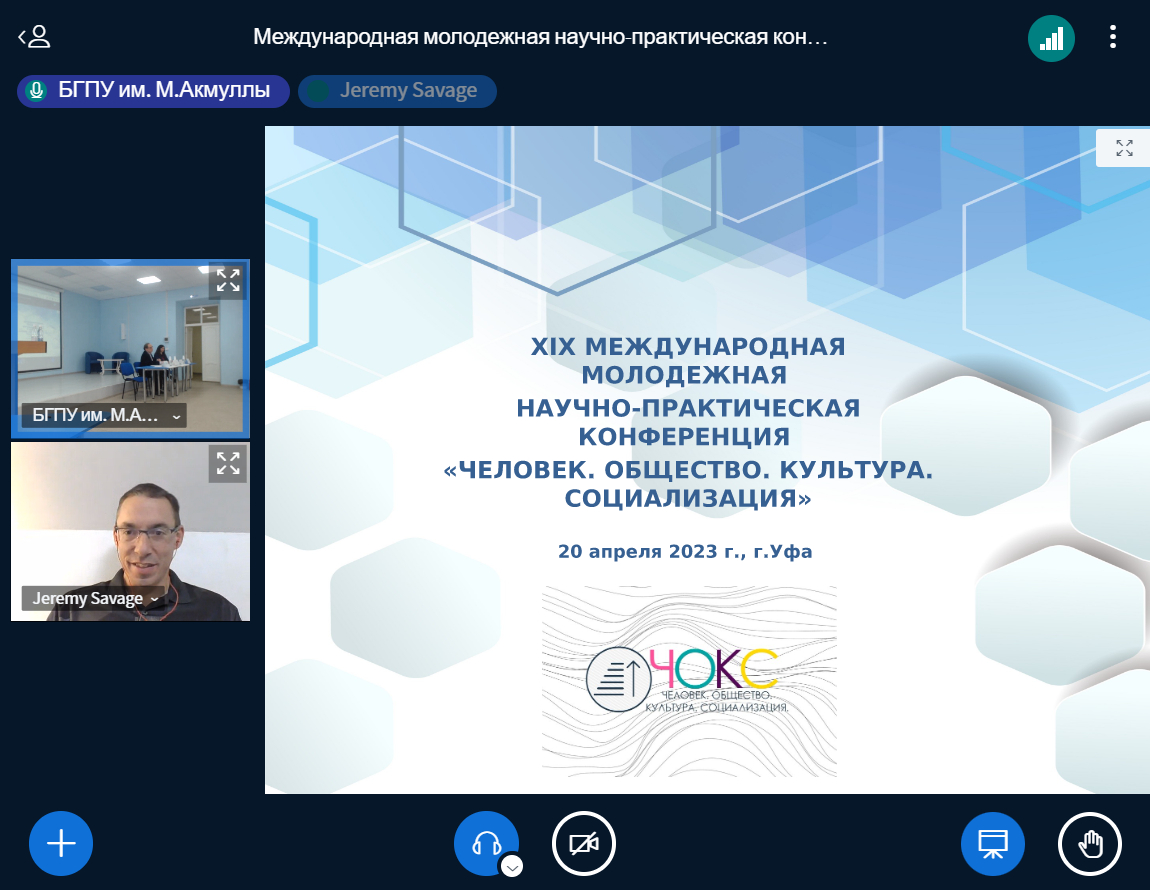Open the three-dot options menu
1150x890 pixels.
[1112, 38]
